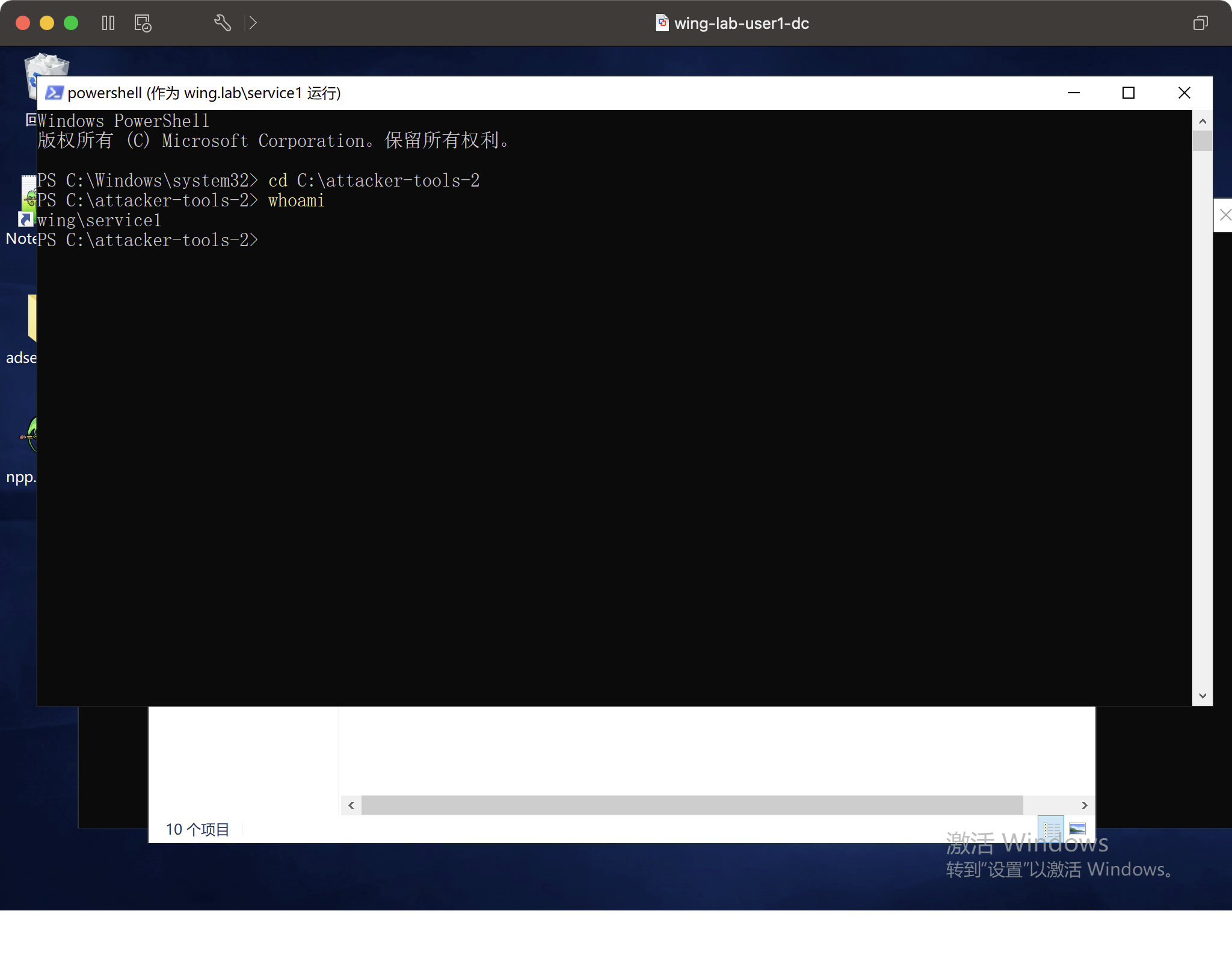
Task: Switch Explorer to details view icon
Action: (1052, 829)
